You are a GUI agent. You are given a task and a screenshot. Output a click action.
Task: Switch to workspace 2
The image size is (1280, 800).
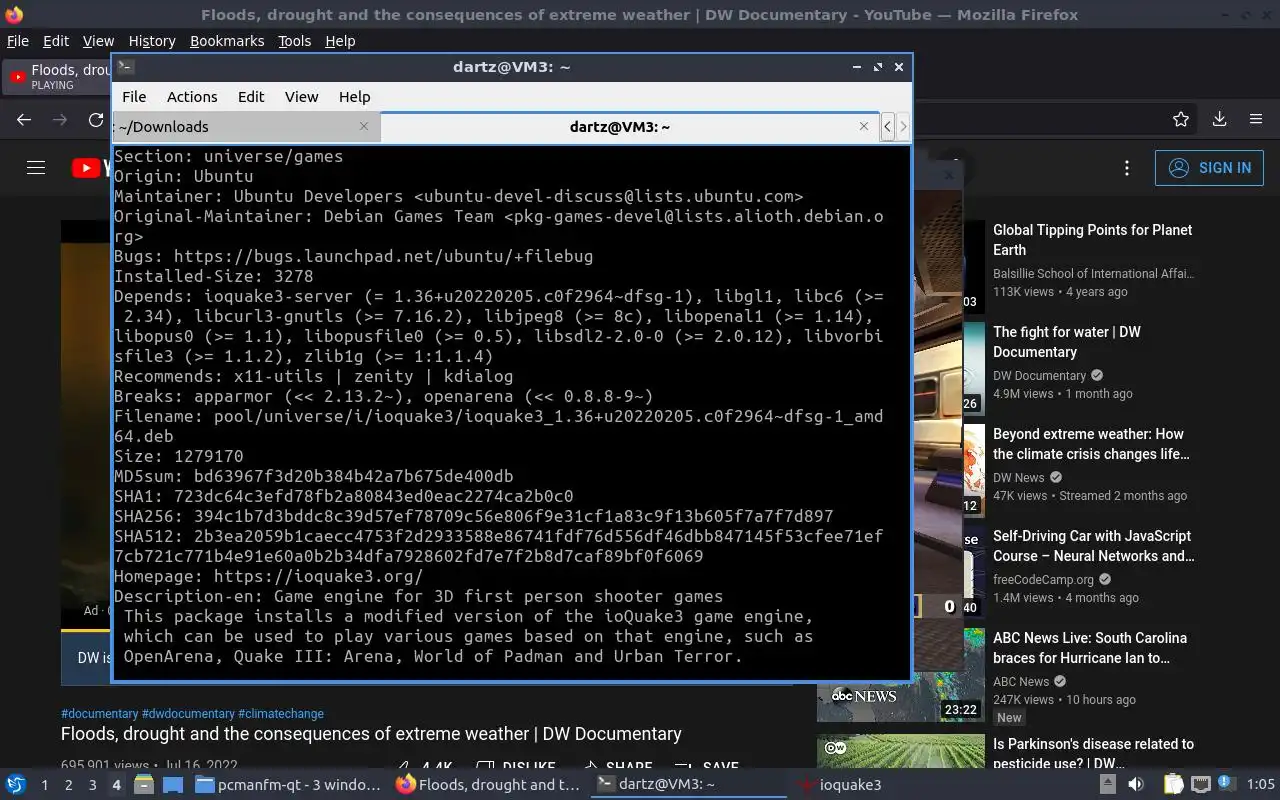coord(68,785)
